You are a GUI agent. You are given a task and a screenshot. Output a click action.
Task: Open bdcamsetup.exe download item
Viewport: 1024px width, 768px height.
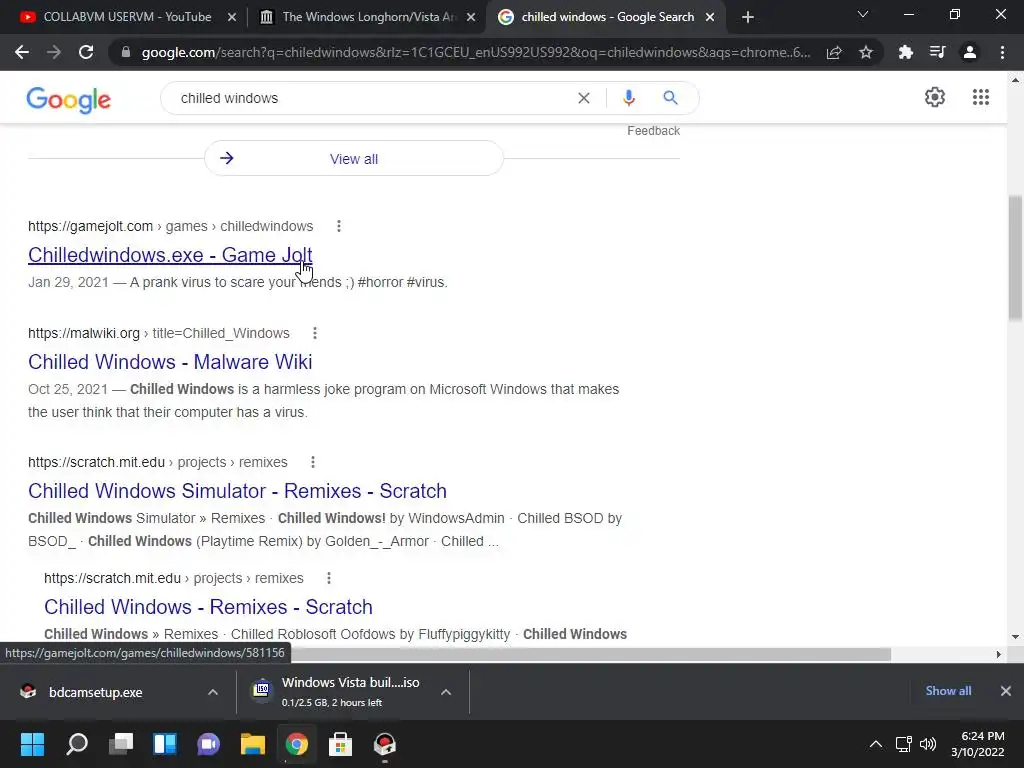pyautogui.click(x=96, y=692)
